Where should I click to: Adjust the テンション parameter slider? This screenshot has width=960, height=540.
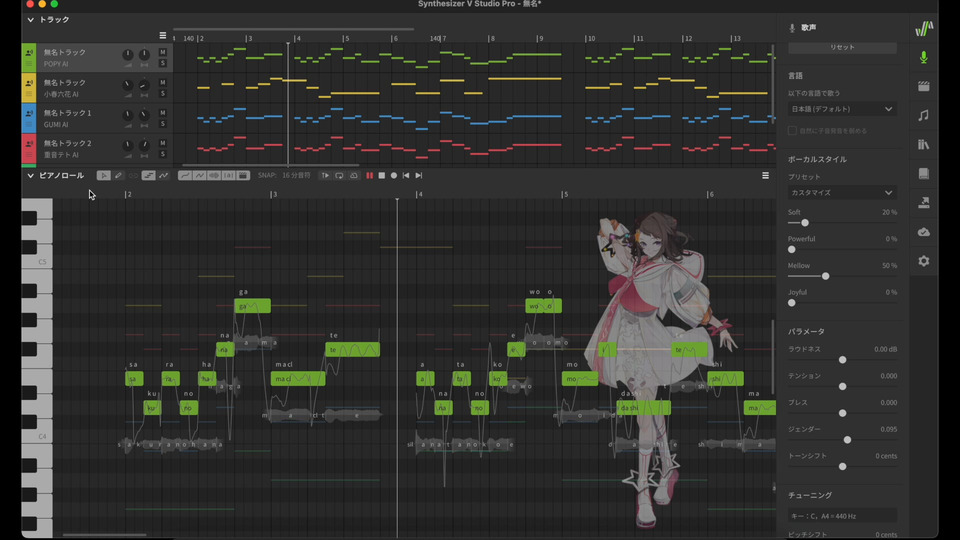(x=842, y=386)
